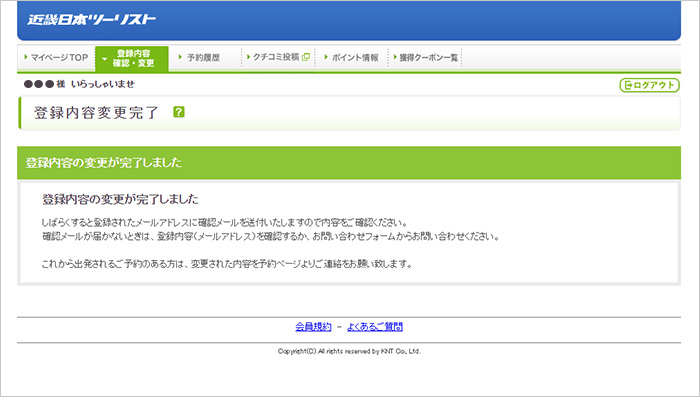Click the 近畿日本ツーリスト logo
The height and width of the screenshot is (397, 700).
click(x=92, y=20)
